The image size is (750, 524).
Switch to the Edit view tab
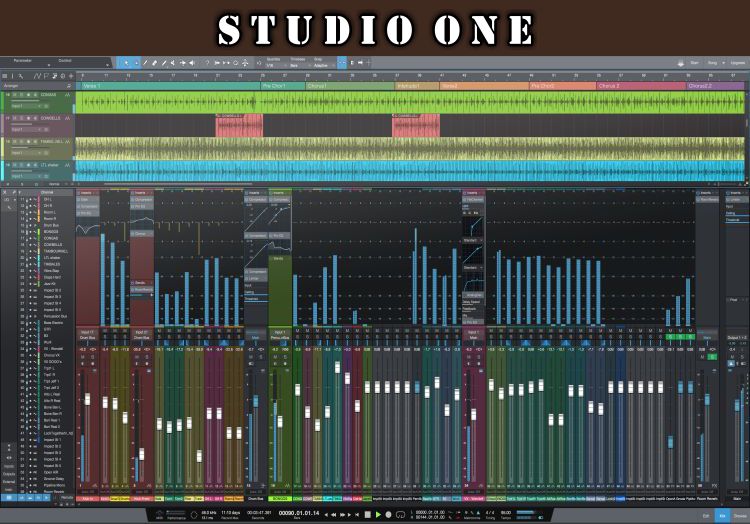pyautogui.click(x=706, y=516)
